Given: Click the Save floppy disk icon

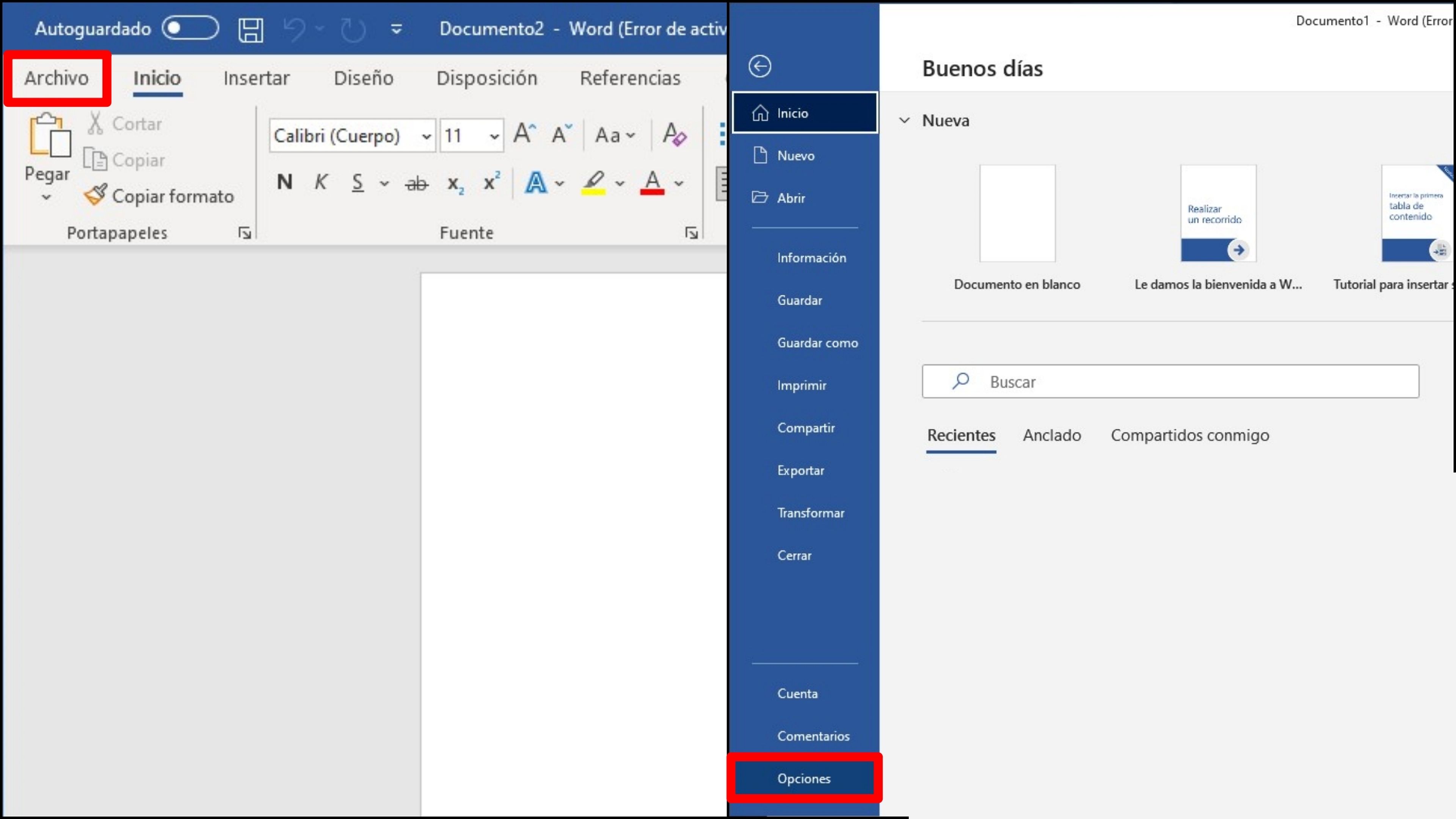Looking at the screenshot, I should pyautogui.click(x=250, y=30).
